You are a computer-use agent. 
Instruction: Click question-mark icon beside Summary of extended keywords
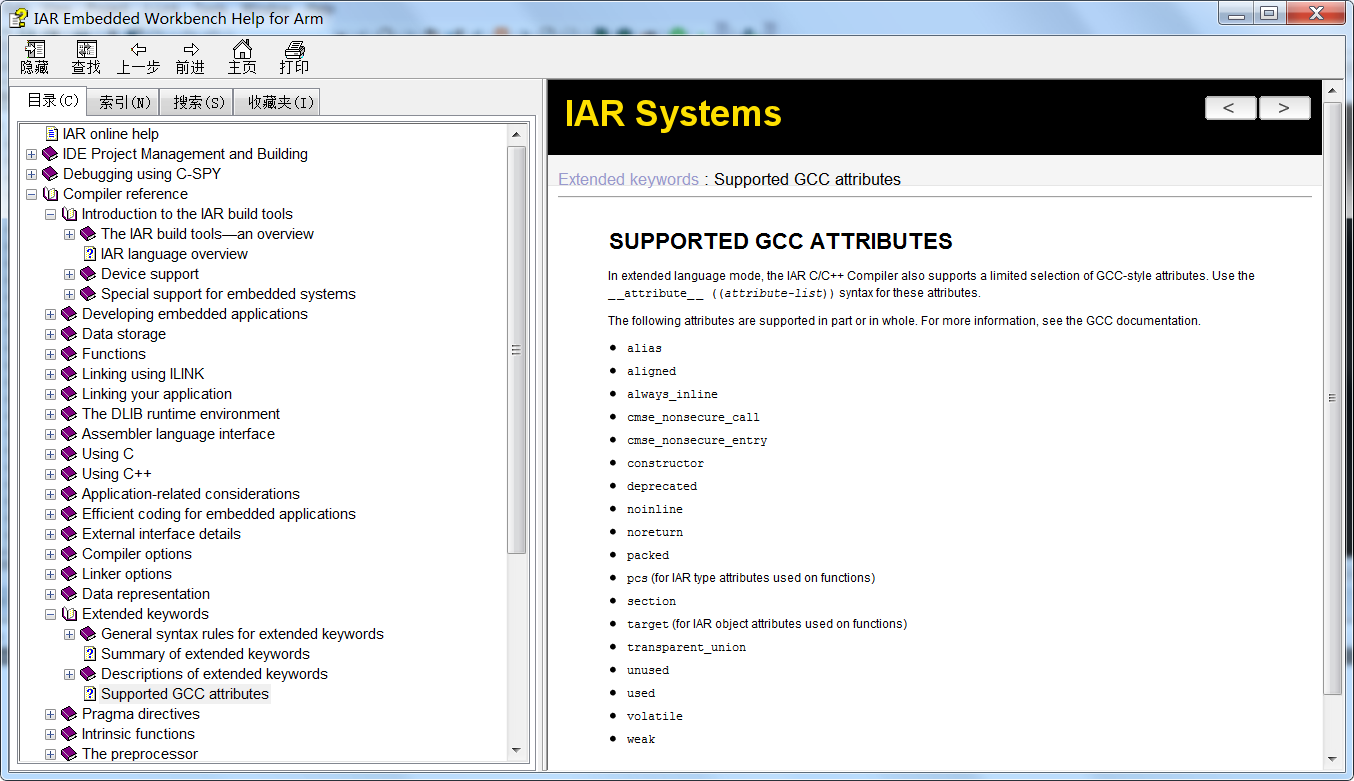tap(90, 654)
